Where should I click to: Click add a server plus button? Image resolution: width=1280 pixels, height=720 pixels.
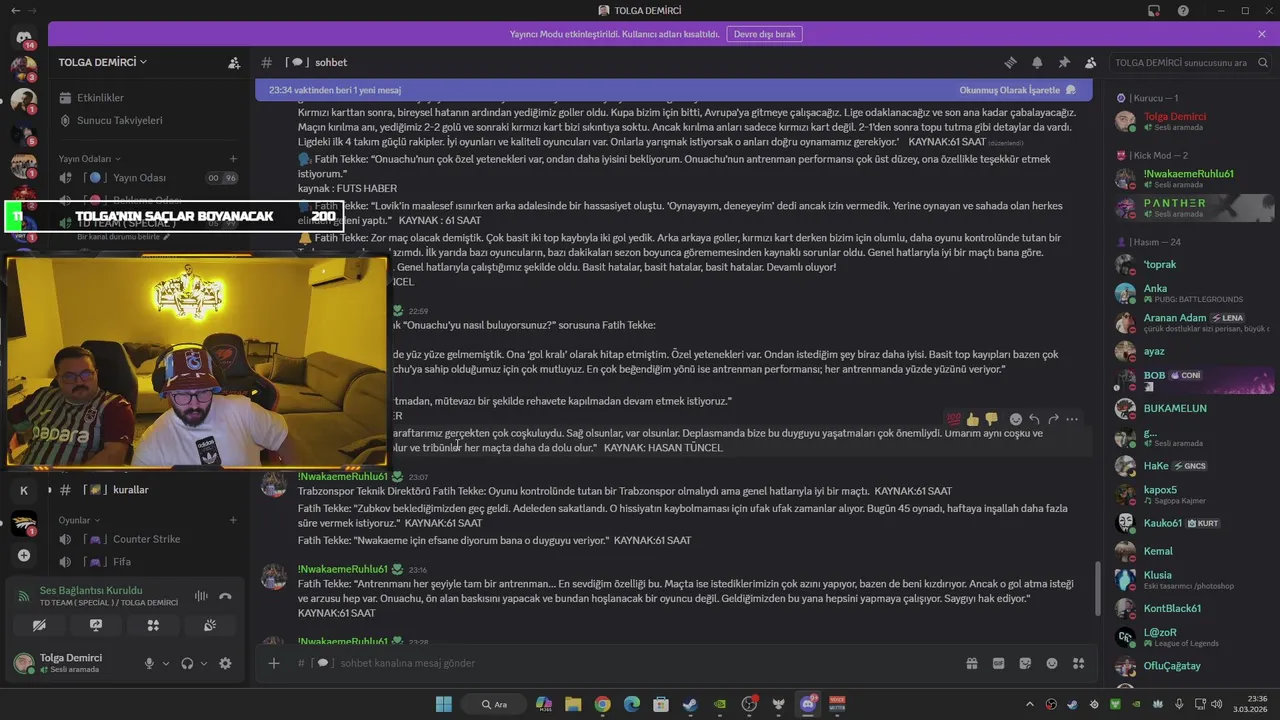pos(24,555)
